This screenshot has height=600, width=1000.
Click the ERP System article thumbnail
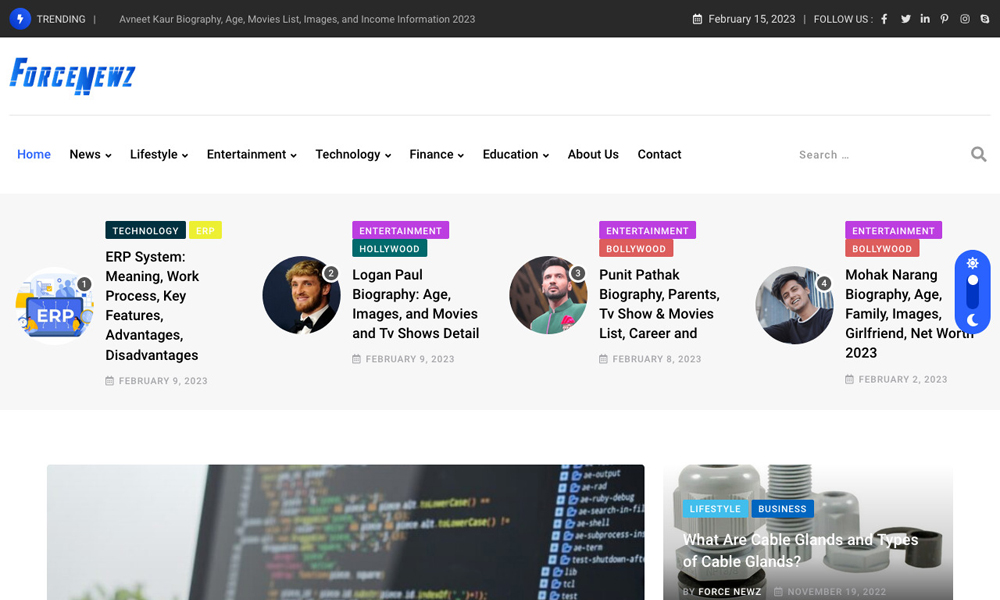[x=55, y=307]
